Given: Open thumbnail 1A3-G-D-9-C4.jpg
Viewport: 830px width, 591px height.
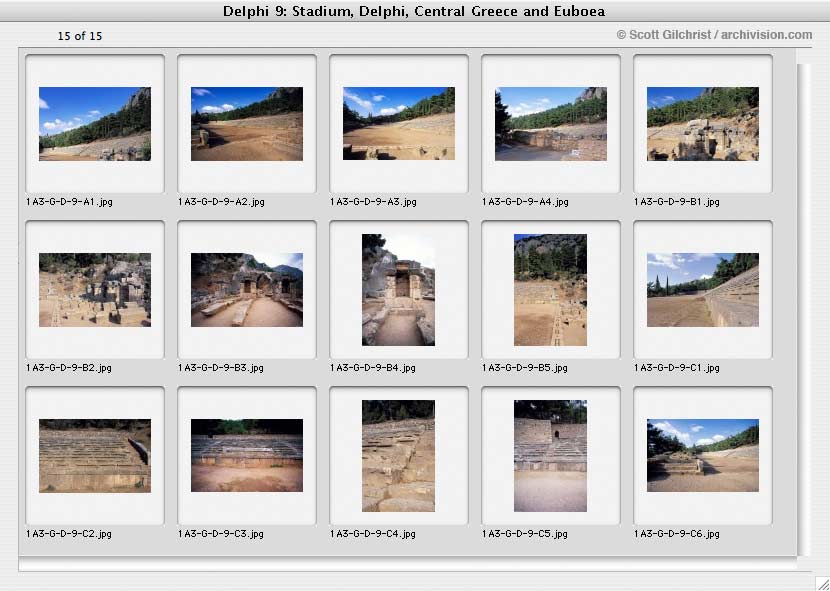Looking at the screenshot, I should pos(399,456).
